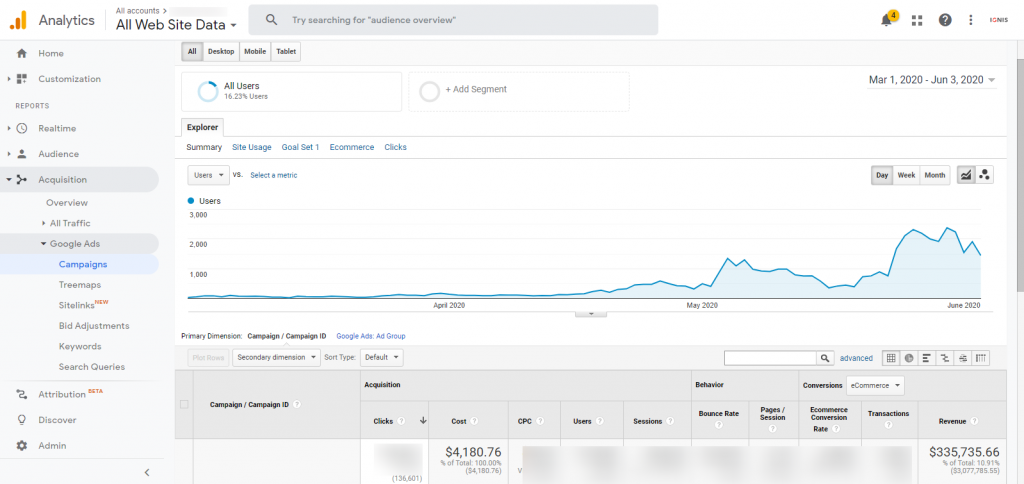
Task: Check the select-all rows checkbox
Action: pos(183,405)
